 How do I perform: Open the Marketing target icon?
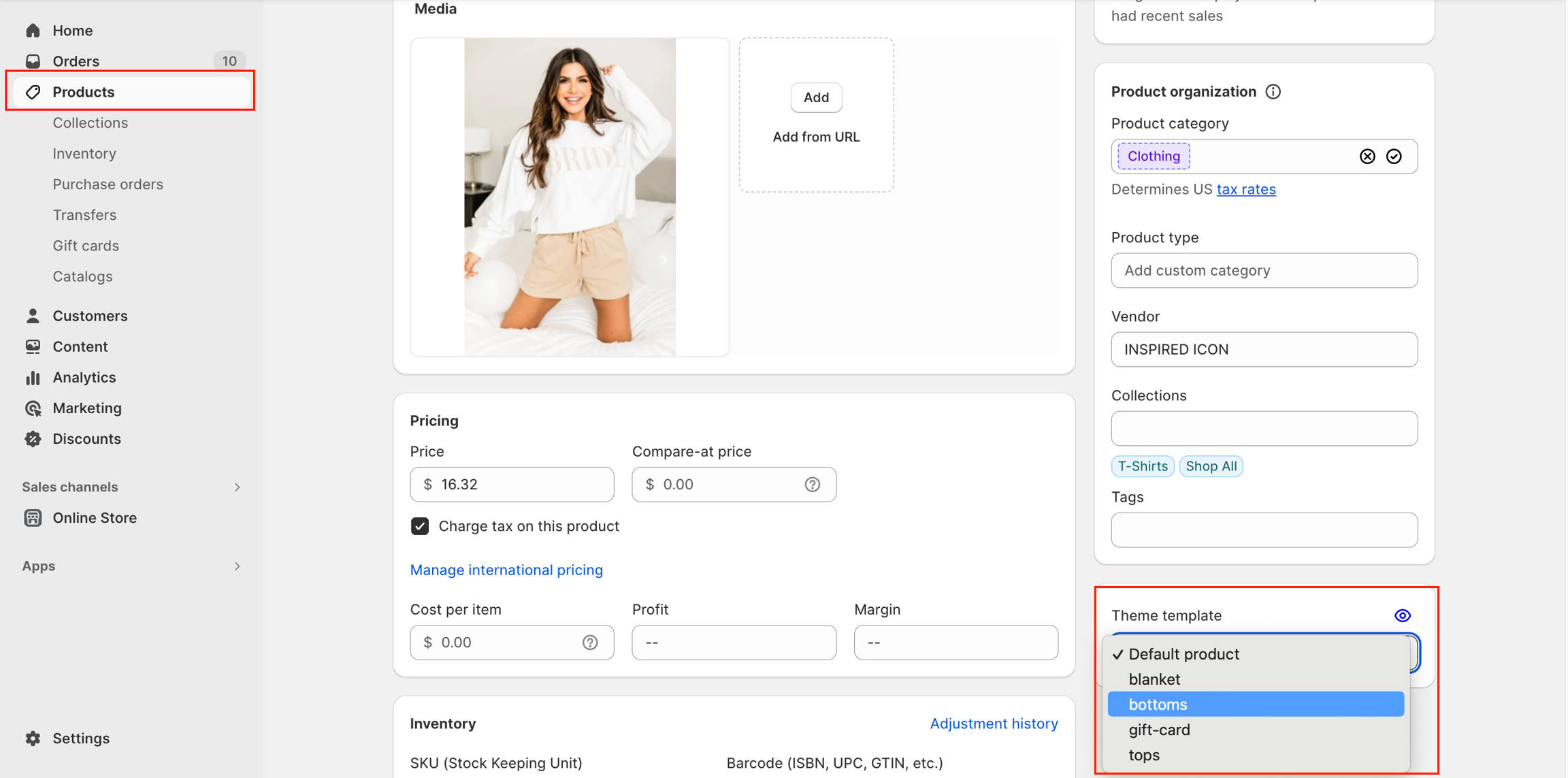click(33, 408)
